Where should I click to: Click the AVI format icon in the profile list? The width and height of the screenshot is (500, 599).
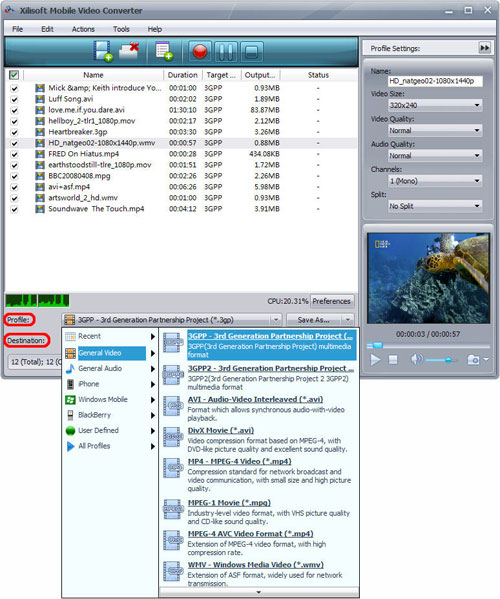point(174,406)
